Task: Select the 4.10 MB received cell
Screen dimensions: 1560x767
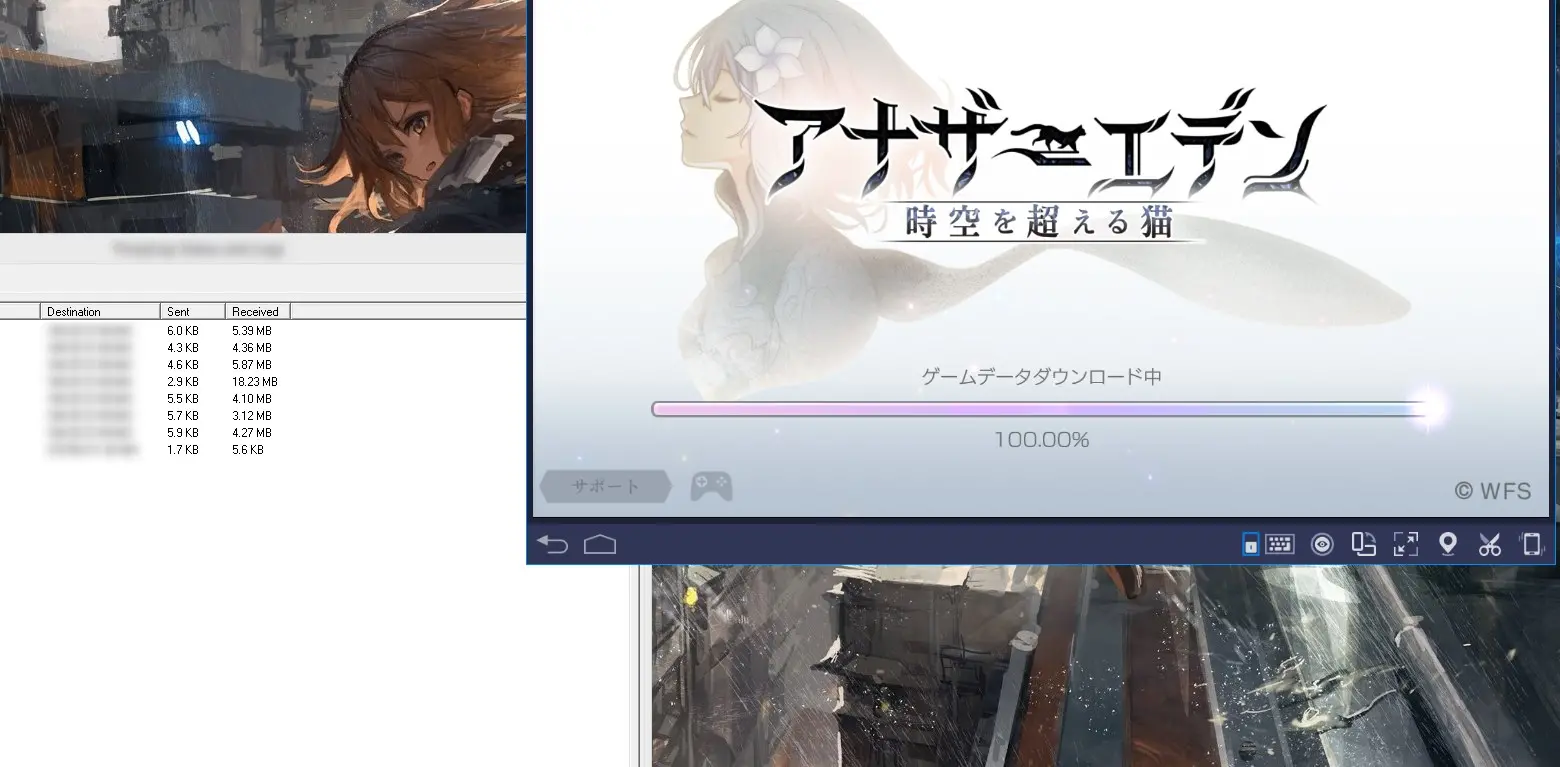Action: click(x=252, y=399)
